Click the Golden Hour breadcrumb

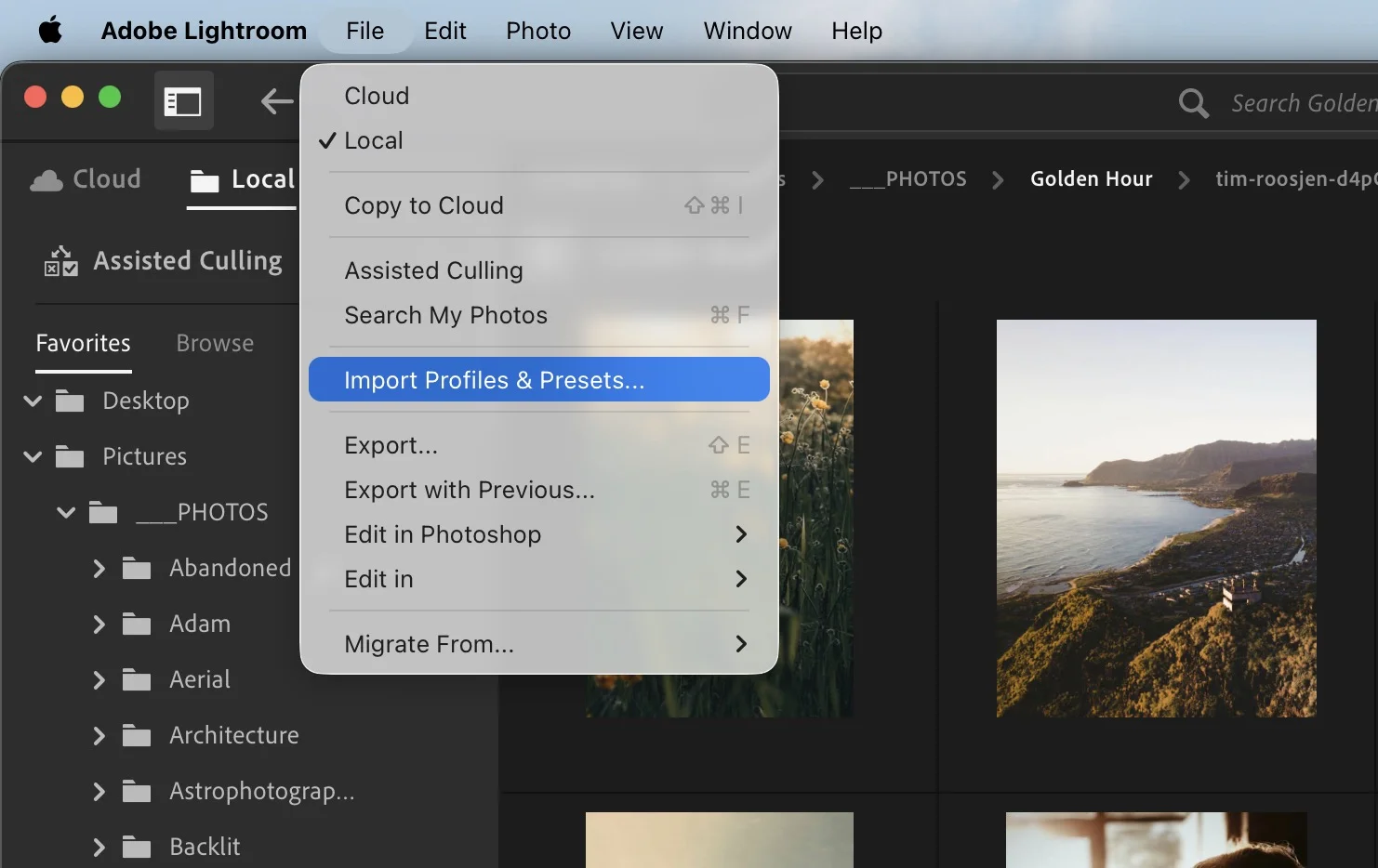click(1091, 178)
